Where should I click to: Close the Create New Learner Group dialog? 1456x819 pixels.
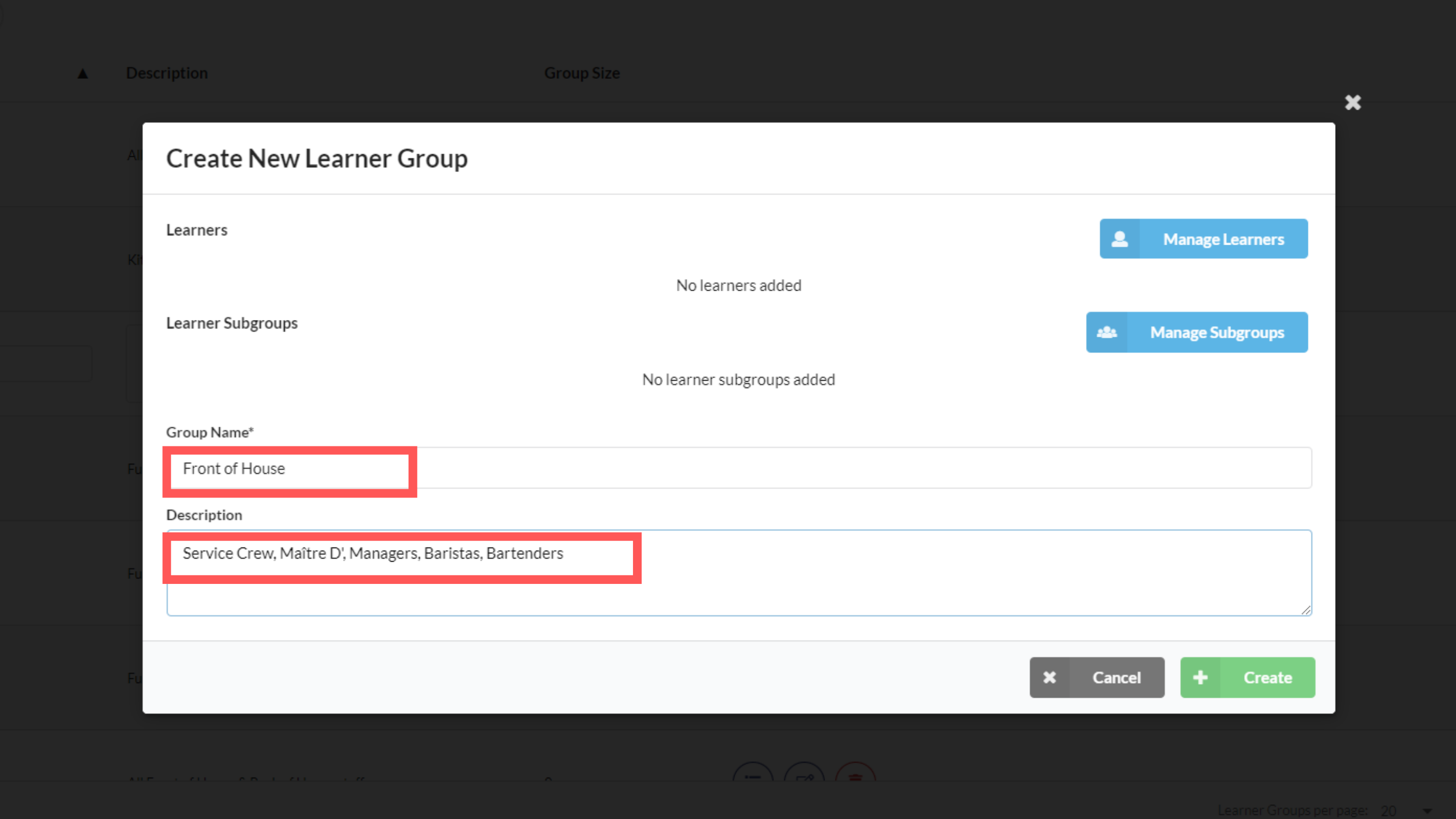[1352, 102]
